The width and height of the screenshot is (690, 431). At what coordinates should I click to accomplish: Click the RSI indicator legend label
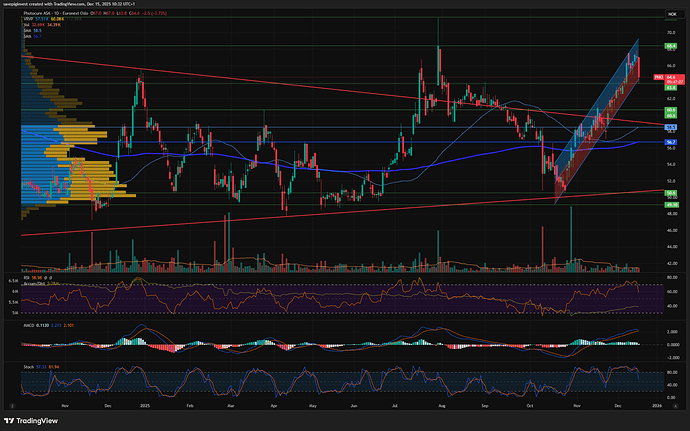click(26, 279)
